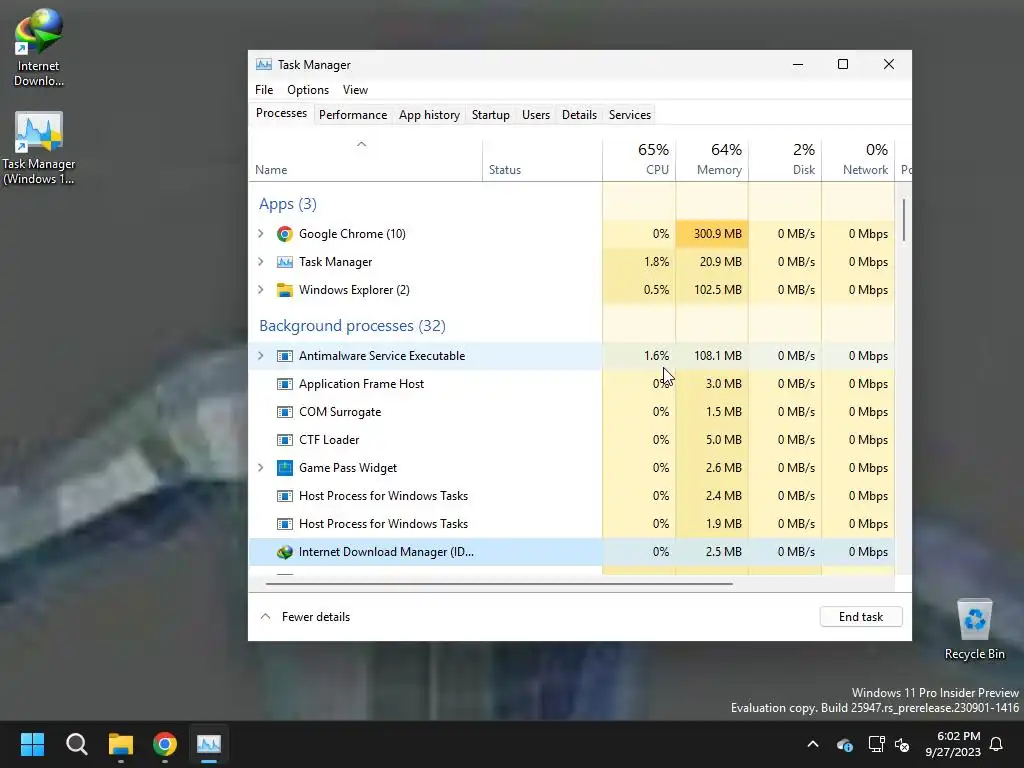
Task: Click the taskbar clock showing 6:02 PM
Action: pyautogui.click(x=953, y=744)
